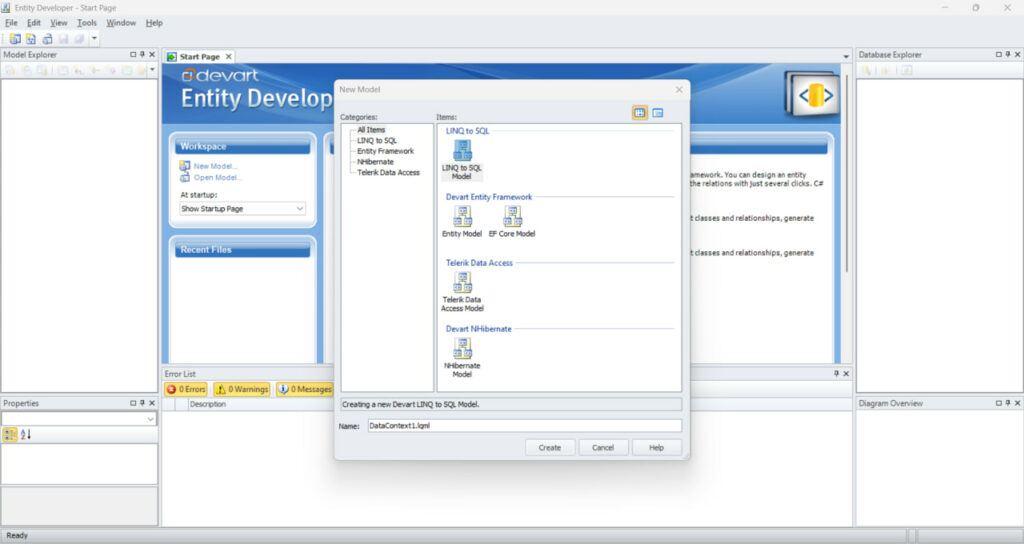Maximize the Model Explorer panel

(133, 55)
